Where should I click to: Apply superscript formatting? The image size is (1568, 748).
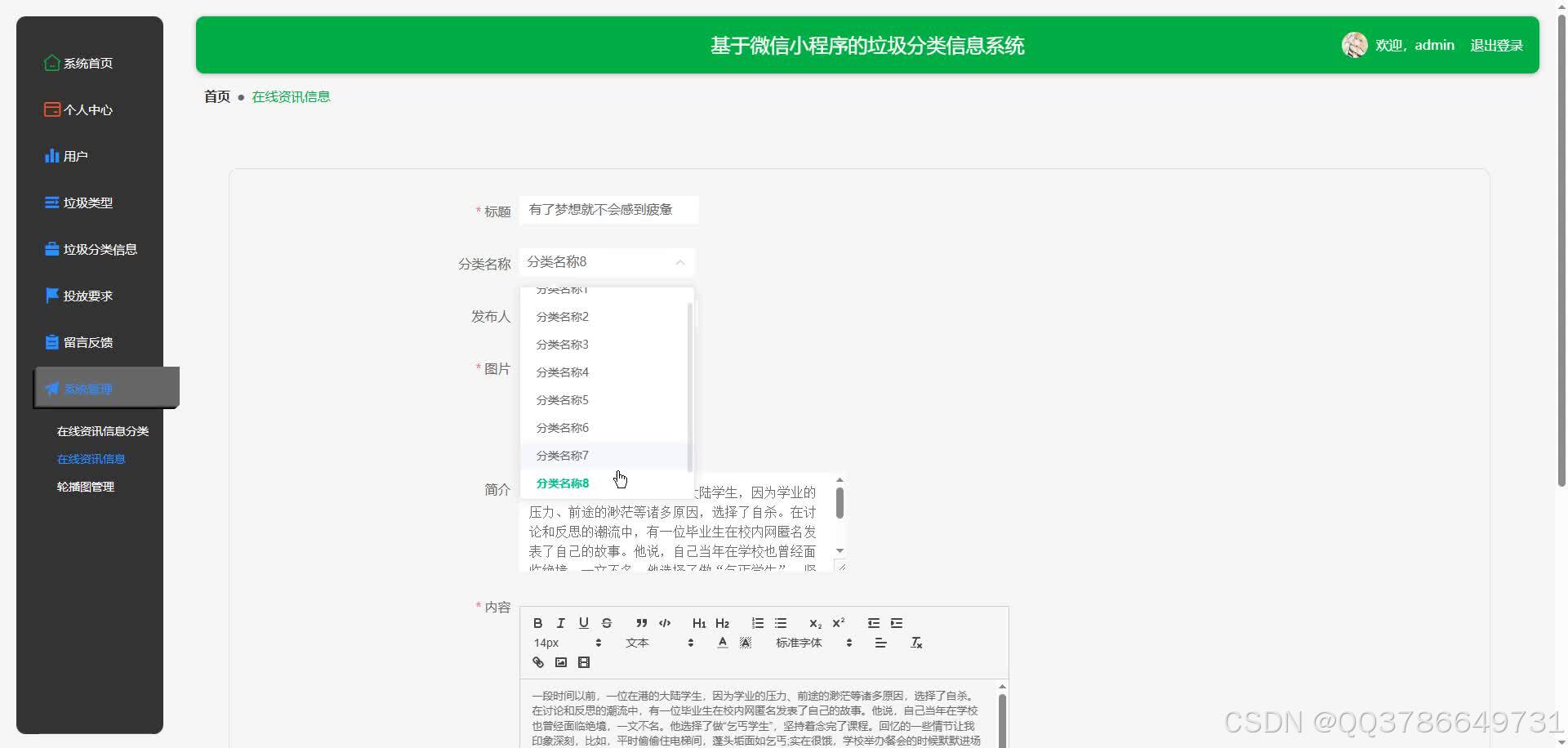click(x=838, y=622)
